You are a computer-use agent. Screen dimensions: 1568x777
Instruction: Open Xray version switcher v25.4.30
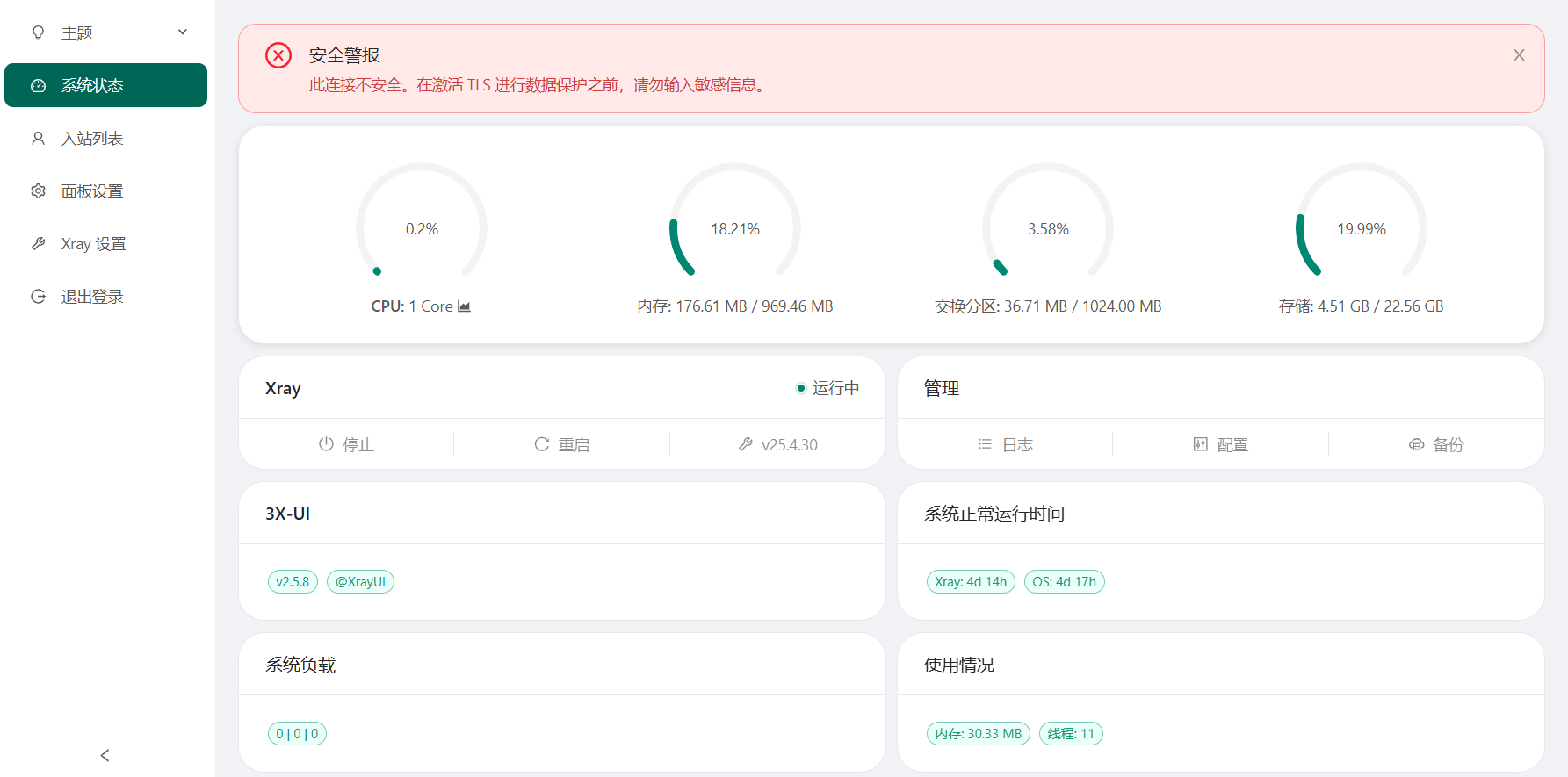[x=777, y=444]
